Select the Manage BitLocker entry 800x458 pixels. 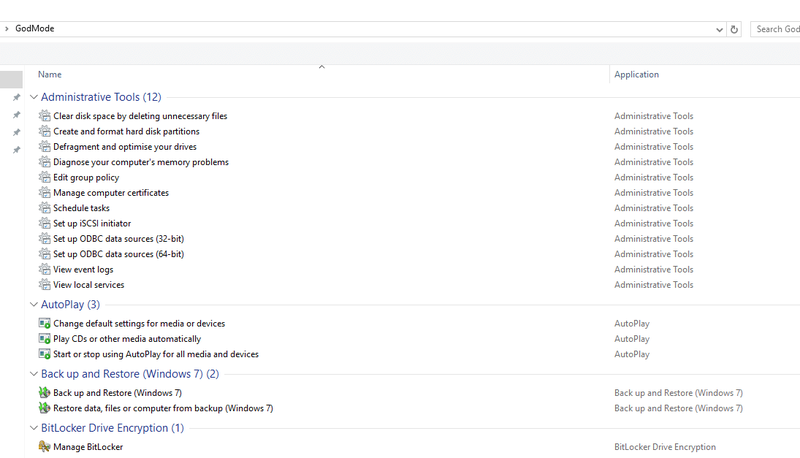(x=88, y=447)
